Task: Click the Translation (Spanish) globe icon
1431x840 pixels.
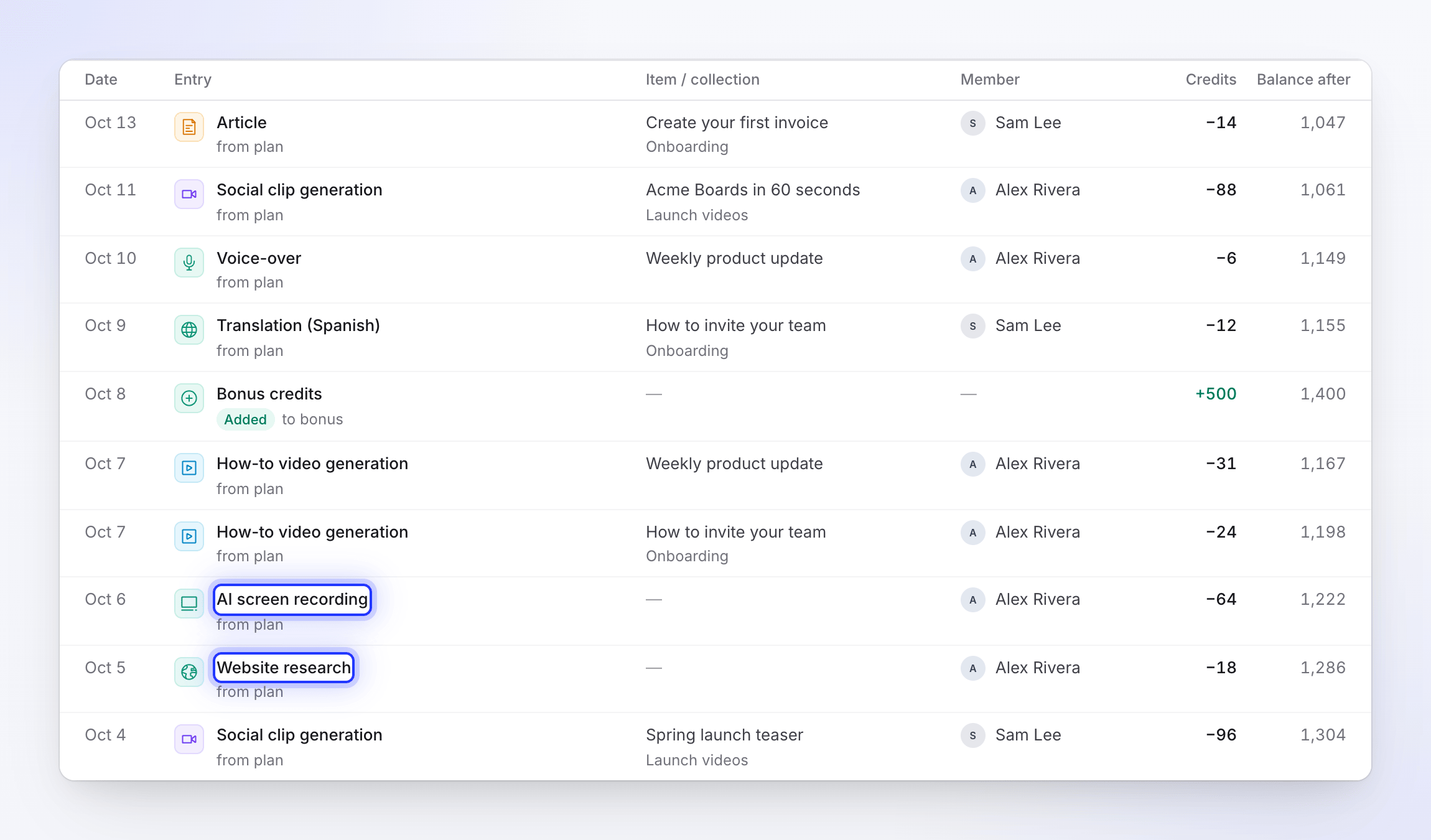Action: click(x=189, y=330)
